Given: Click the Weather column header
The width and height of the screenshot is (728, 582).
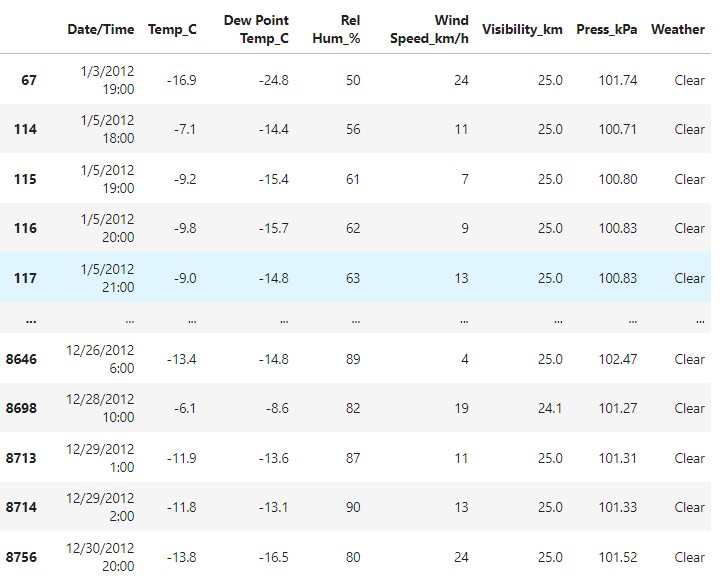Looking at the screenshot, I should (677, 29).
